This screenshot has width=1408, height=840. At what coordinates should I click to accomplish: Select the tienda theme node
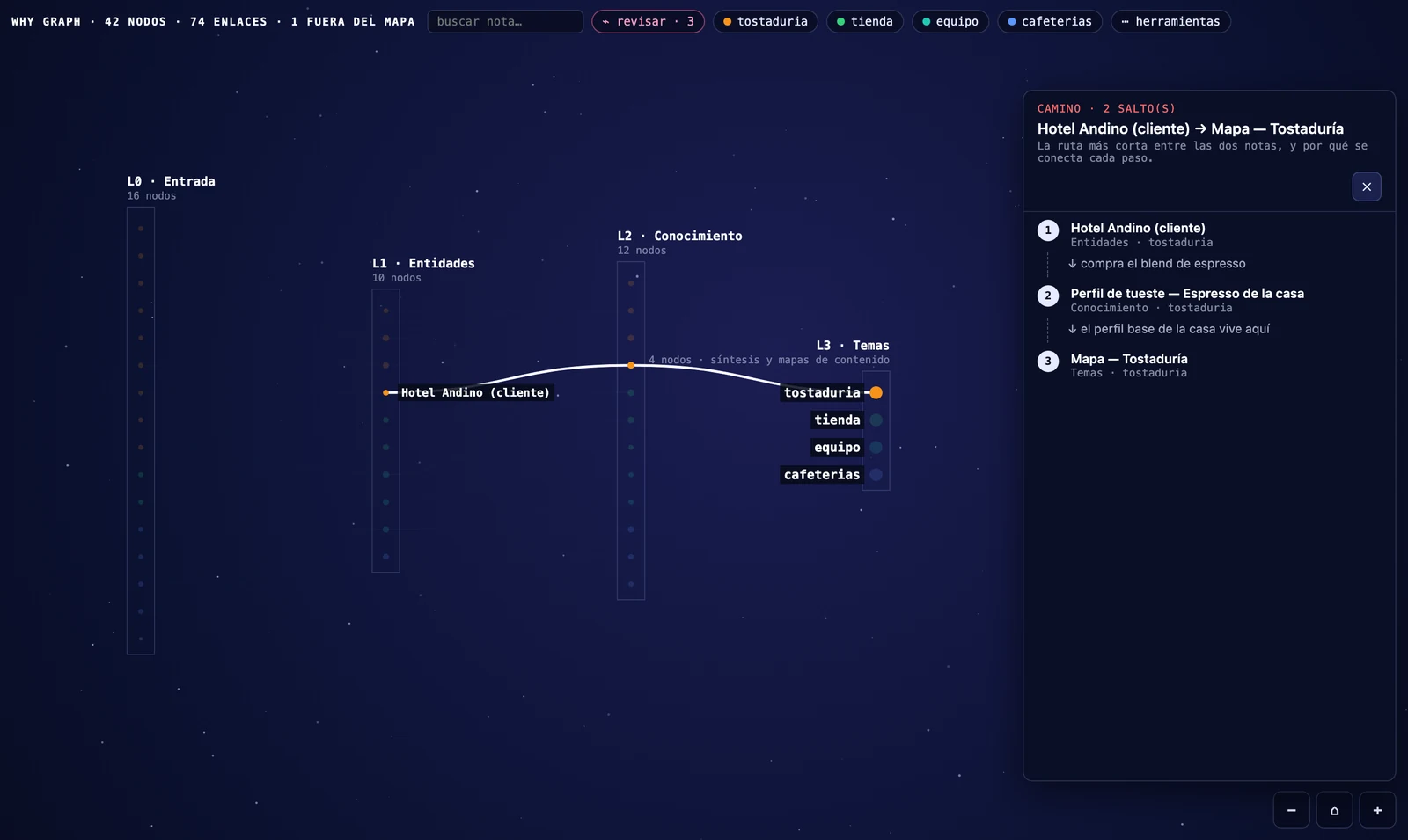(x=876, y=420)
